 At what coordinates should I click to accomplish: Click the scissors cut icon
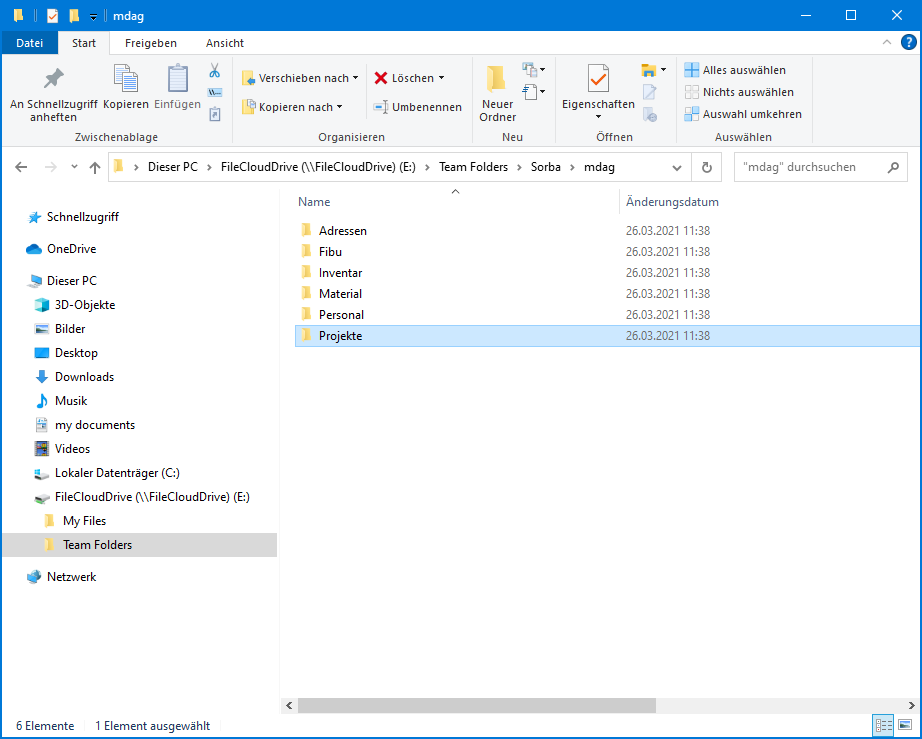[x=215, y=71]
